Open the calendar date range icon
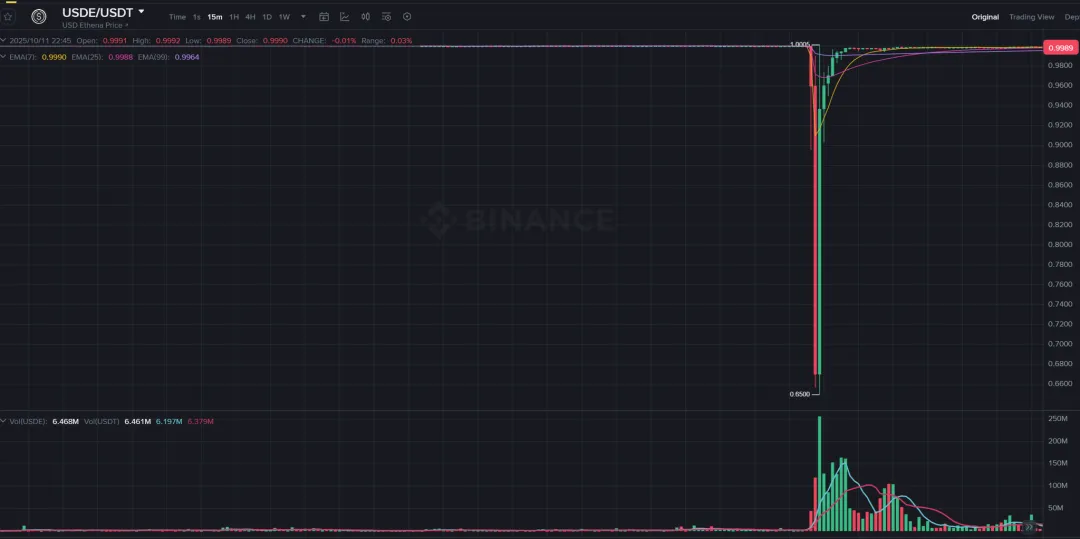Screen dimensions: 1080x539 [324, 17]
